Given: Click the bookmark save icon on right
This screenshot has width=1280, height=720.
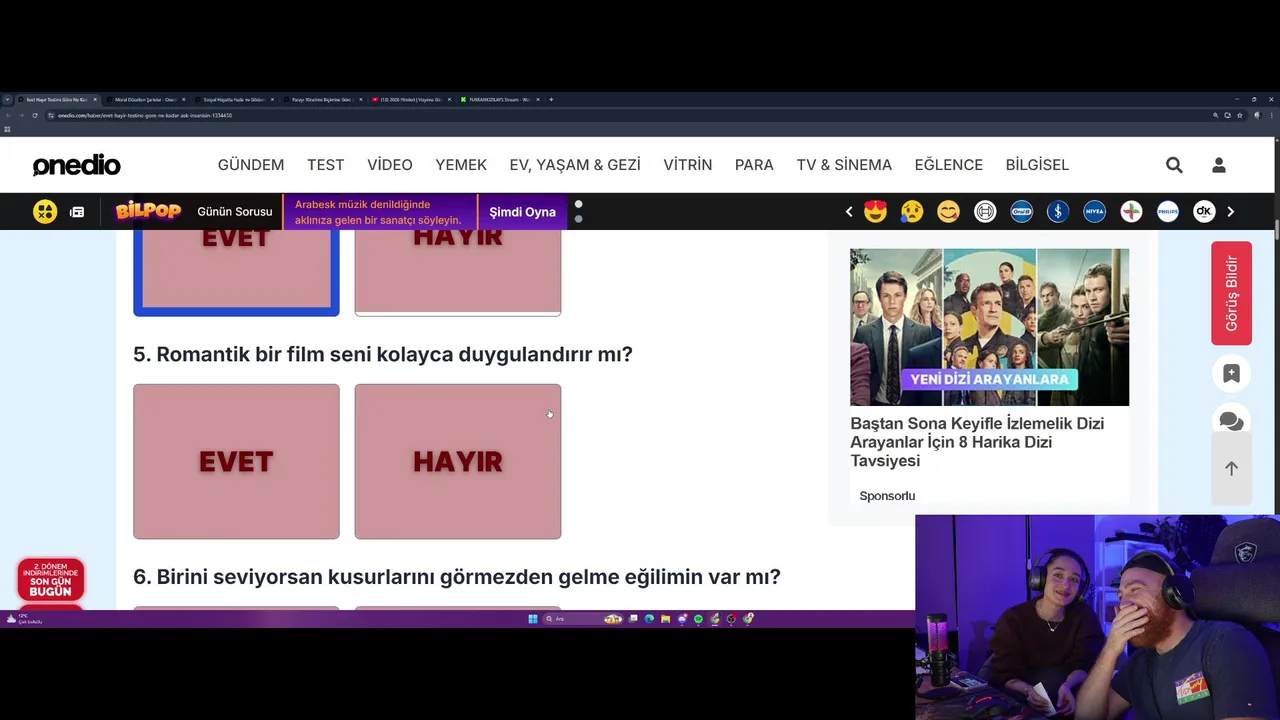Looking at the screenshot, I should (1231, 373).
